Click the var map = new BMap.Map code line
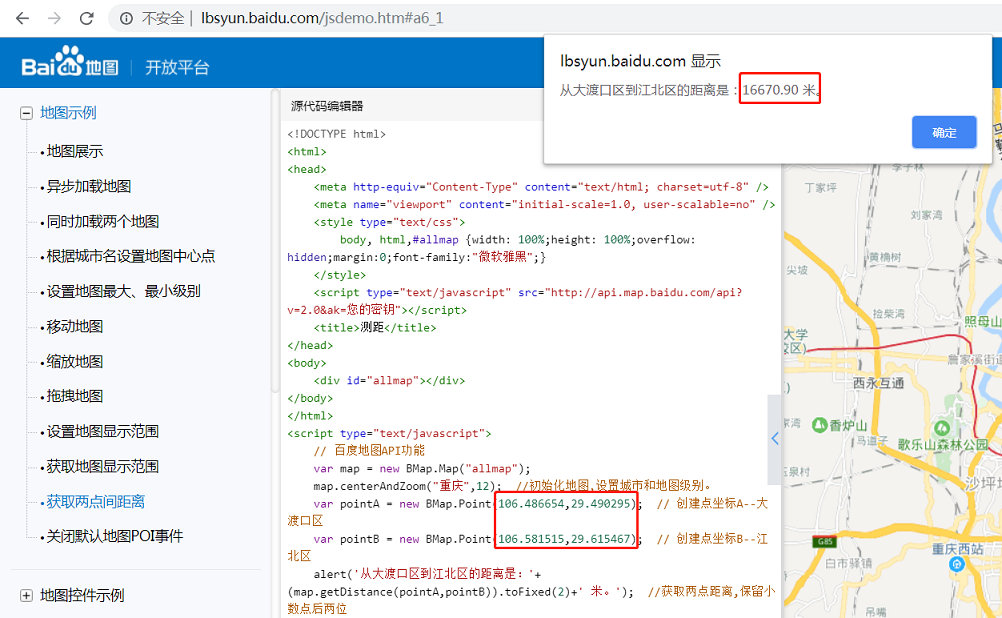1002x618 pixels. (x=422, y=468)
